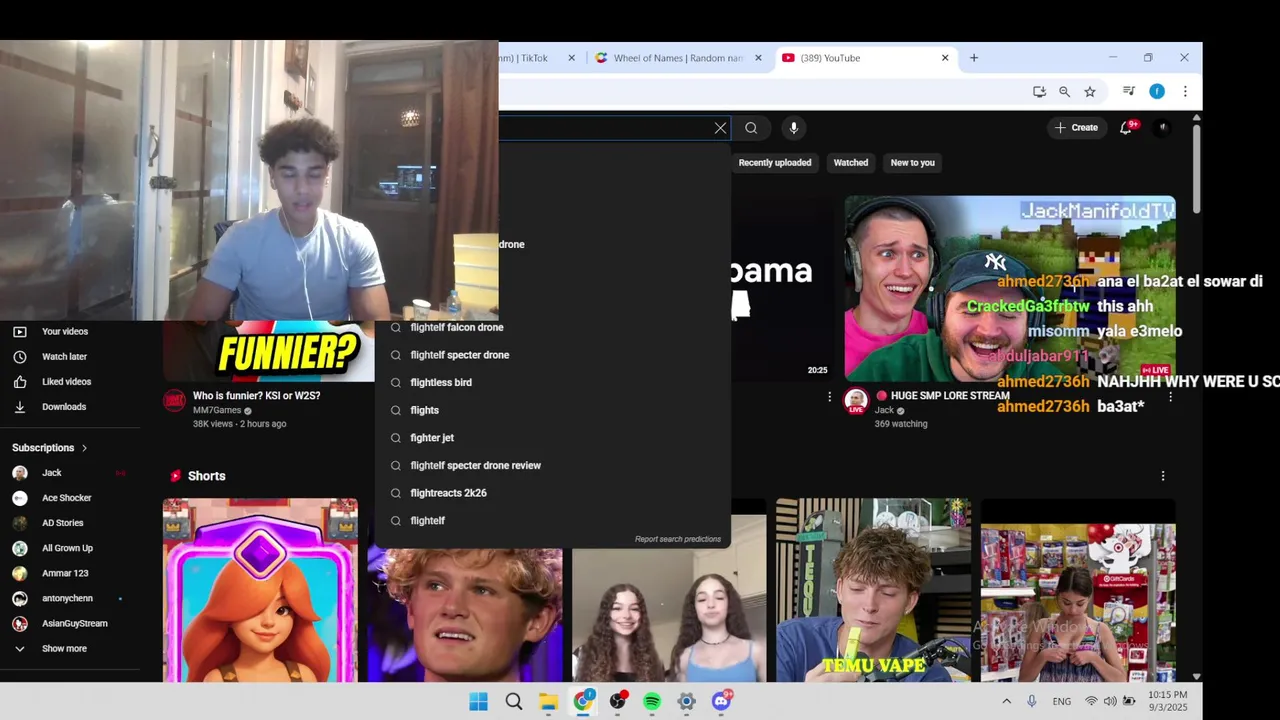Click the Chrome install app icon
1280x720 pixels.
pyautogui.click(x=1039, y=91)
